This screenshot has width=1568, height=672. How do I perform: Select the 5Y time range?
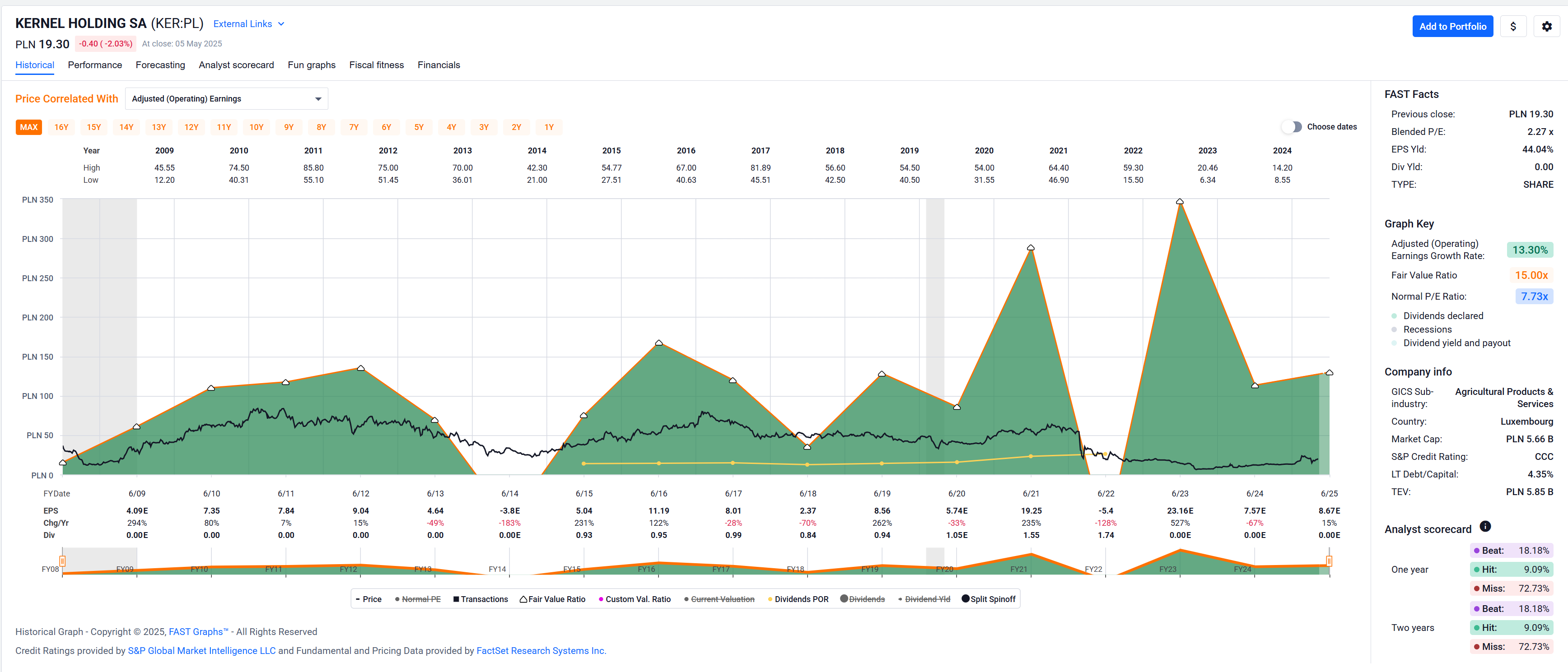419,127
